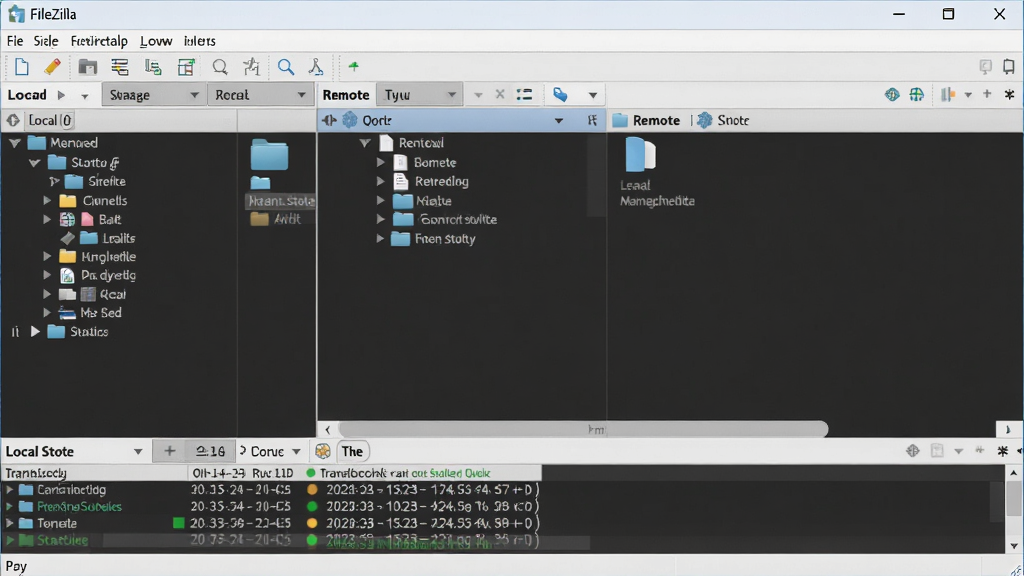Screen dimensions: 1024x576
Task: Click the plus button in transfer bar
Action: (x=169, y=451)
